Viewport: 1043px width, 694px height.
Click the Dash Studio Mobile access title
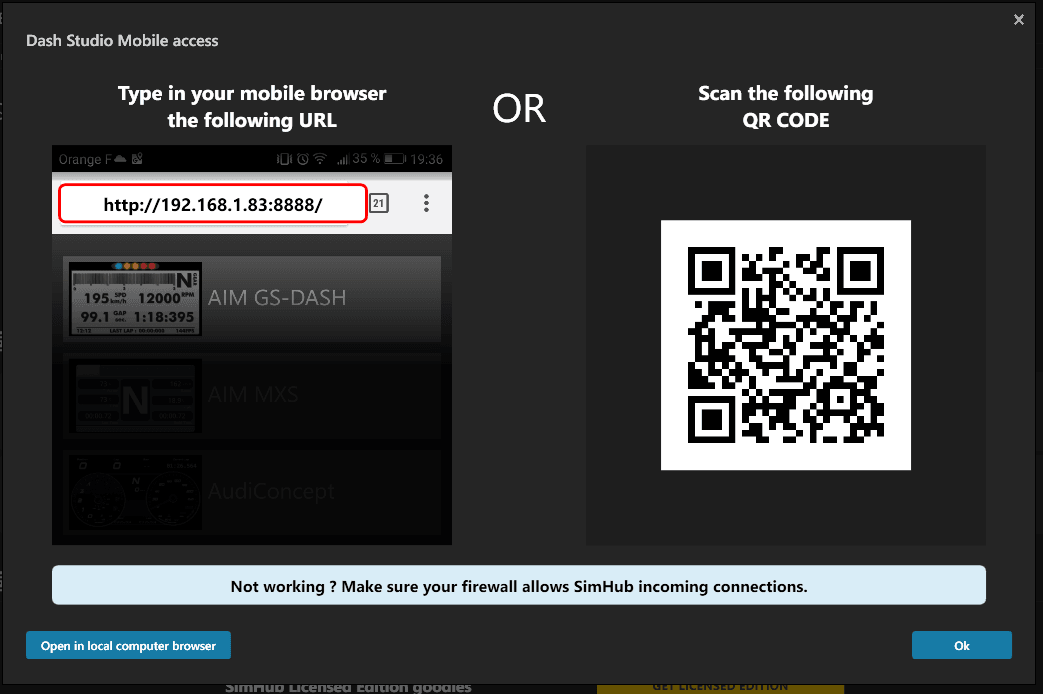point(122,41)
